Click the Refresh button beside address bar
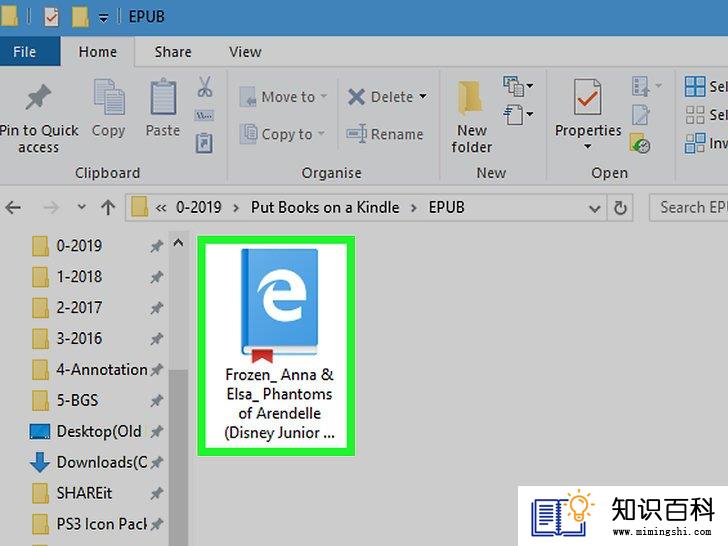Viewport: 728px width, 546px height. [620, 208]
